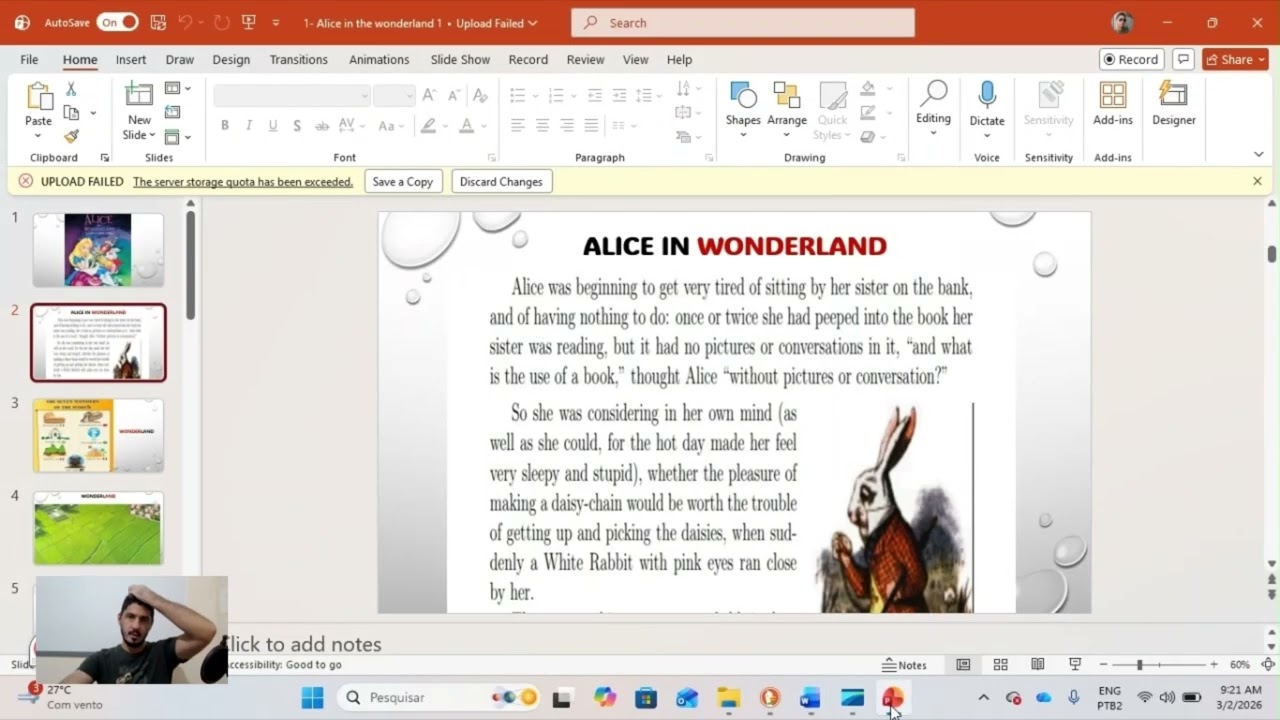Open the Comments pane icon
The image size is (1280, 720).
pos(1183,59)
